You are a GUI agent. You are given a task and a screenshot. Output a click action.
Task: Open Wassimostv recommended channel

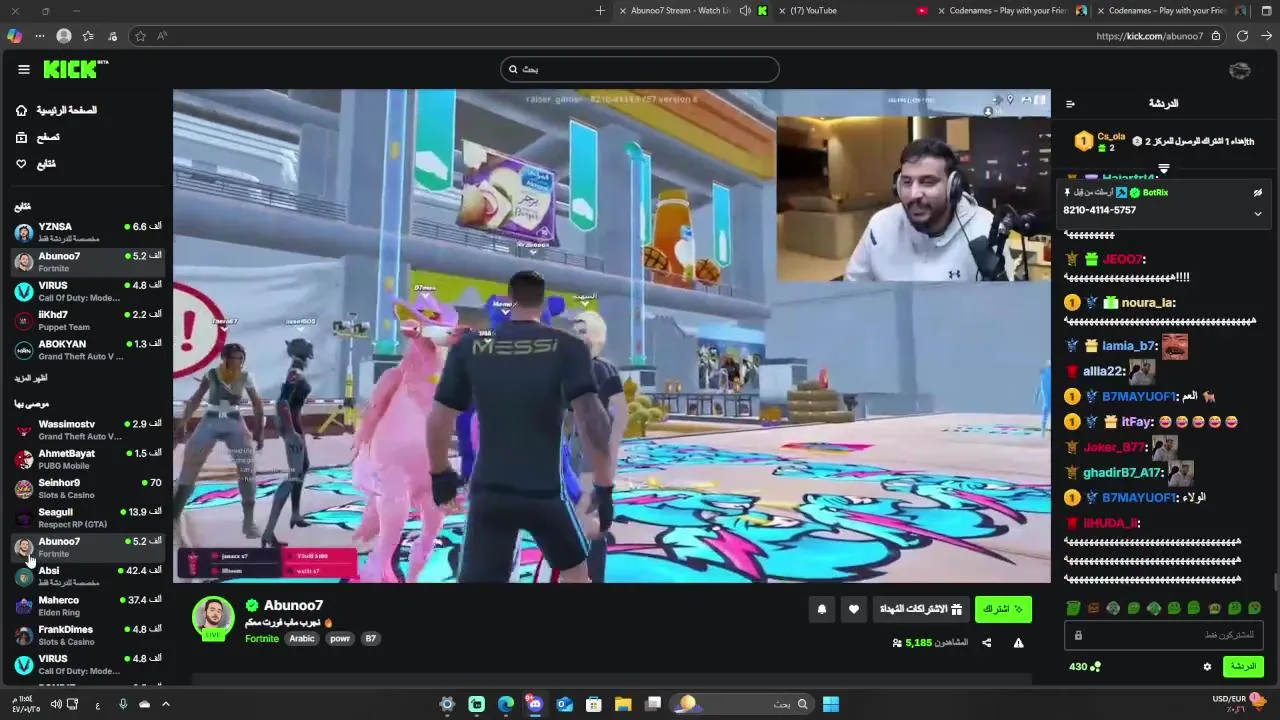tap(88, 430)
